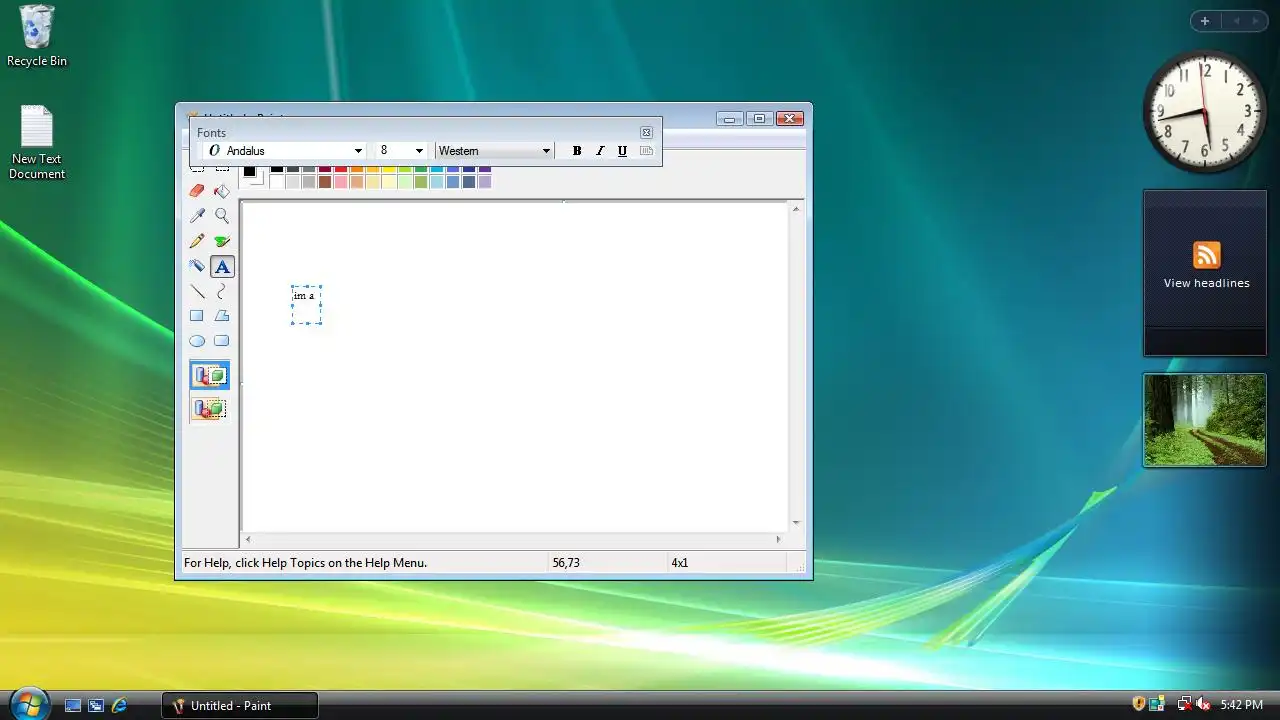Click inside the 'im a' text box

pyautogui.click(x=307, y=305)
